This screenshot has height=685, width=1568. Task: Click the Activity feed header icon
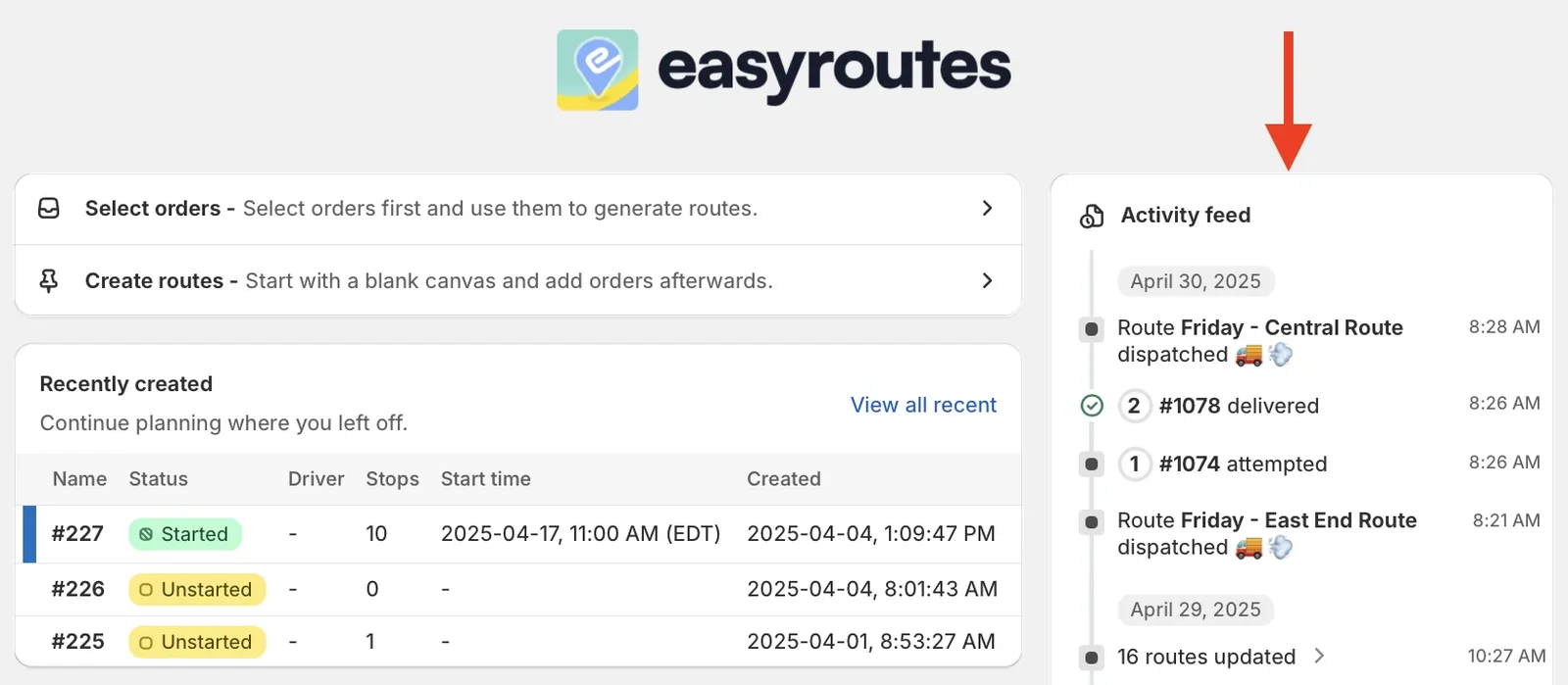coord(1092,216)
